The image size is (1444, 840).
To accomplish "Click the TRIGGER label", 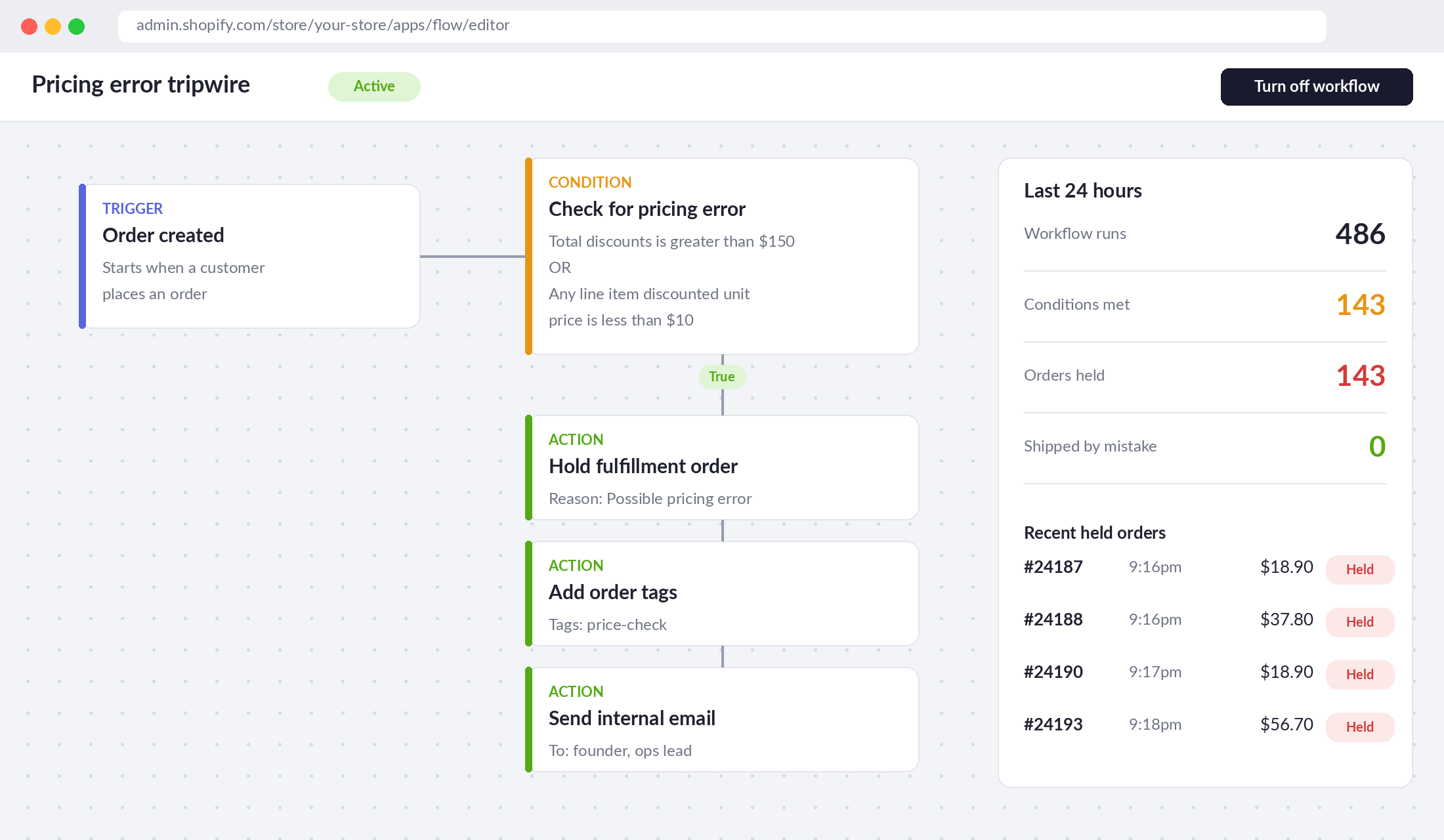I will [x=132, y=209].
